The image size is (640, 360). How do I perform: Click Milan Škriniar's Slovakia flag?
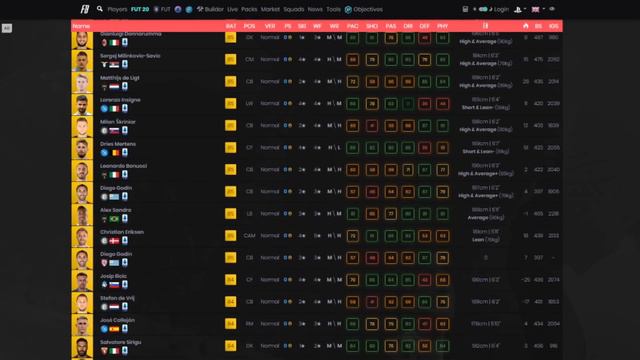[115, 131]
